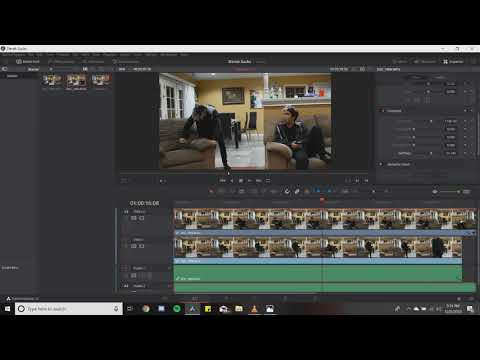The width and height of the screenshot is (480, 360).
Task: Toggle the Media Pool panel button
Action: tap(28, 61)
